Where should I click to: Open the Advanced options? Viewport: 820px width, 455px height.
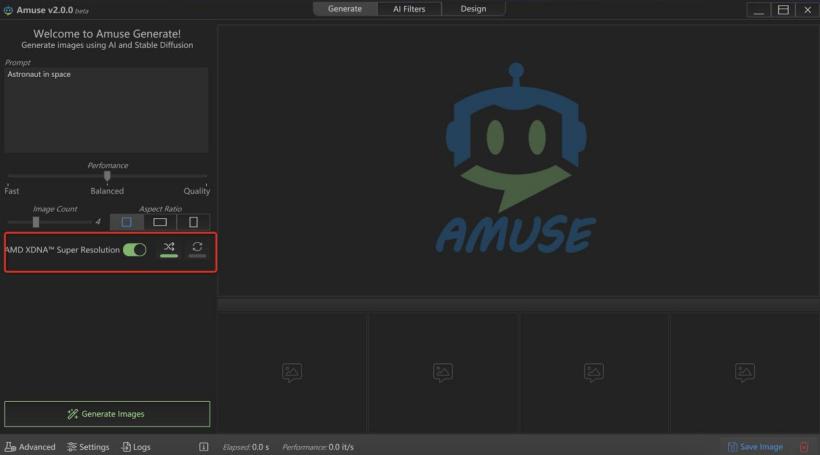tap(30, 447)
